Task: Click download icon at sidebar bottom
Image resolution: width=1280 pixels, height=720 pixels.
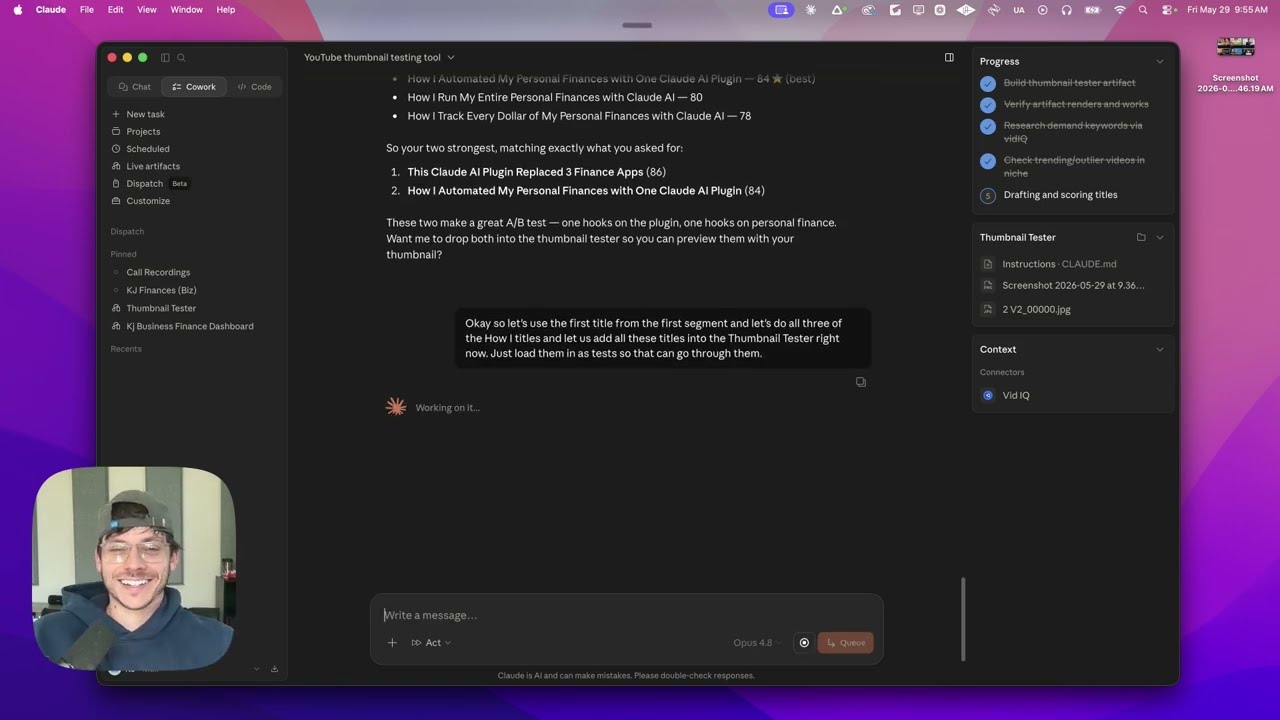Action: tap(274, 669)
